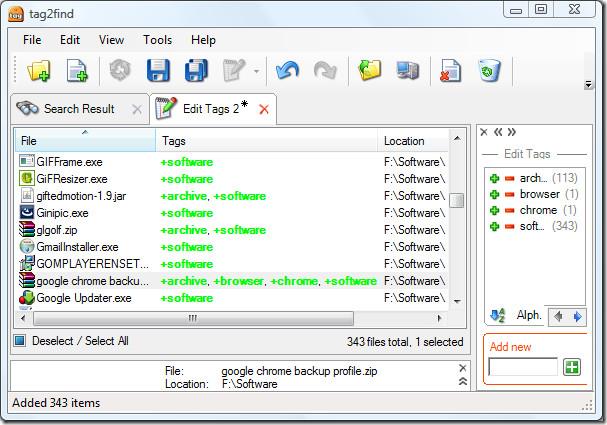Image resolution: width=607 pixels, height=425 pixels.
Task: Expand the toolbar overflow arrow
Action: 589,85
